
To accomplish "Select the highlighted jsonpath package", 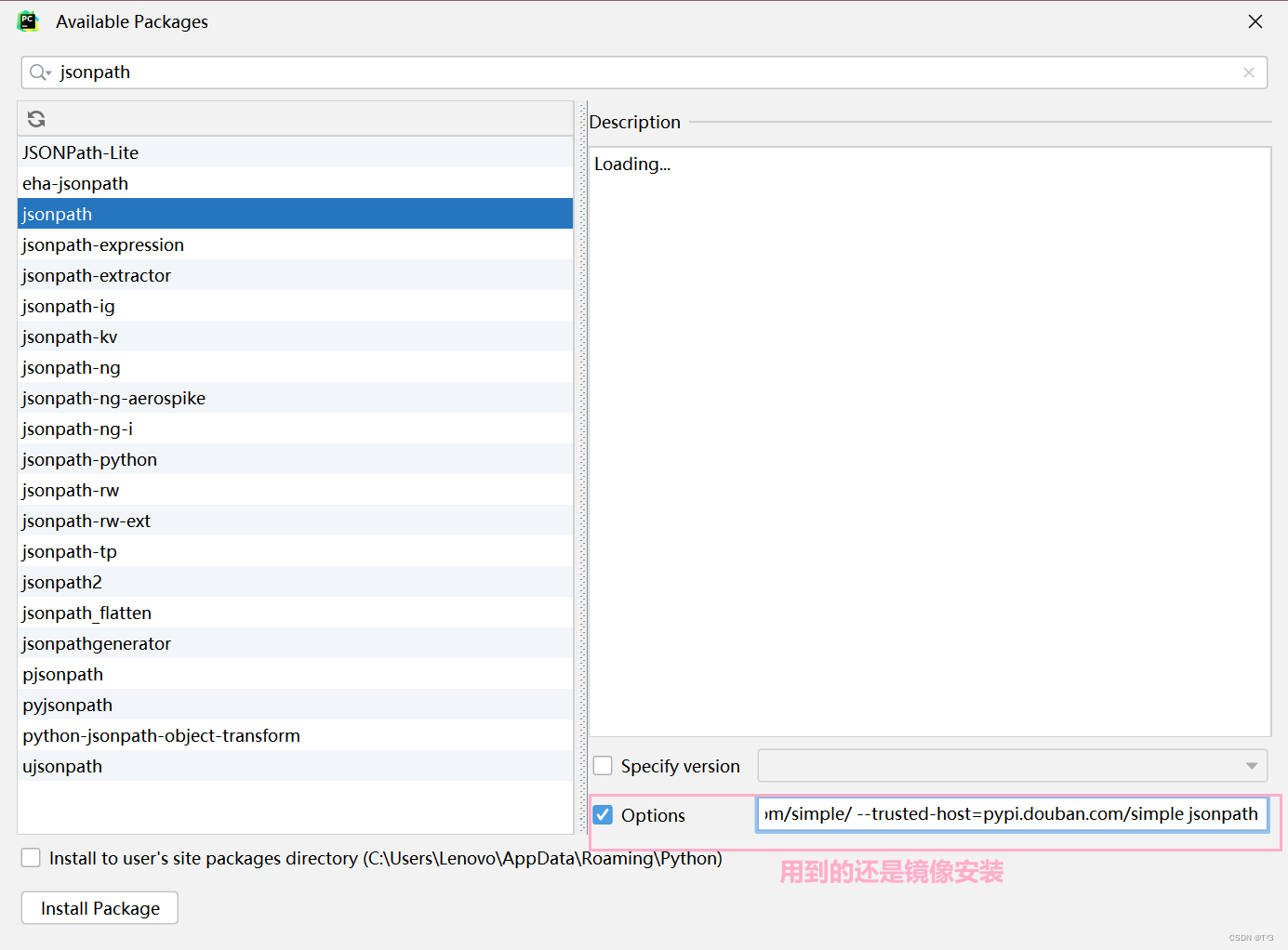I will click(296, 214).
